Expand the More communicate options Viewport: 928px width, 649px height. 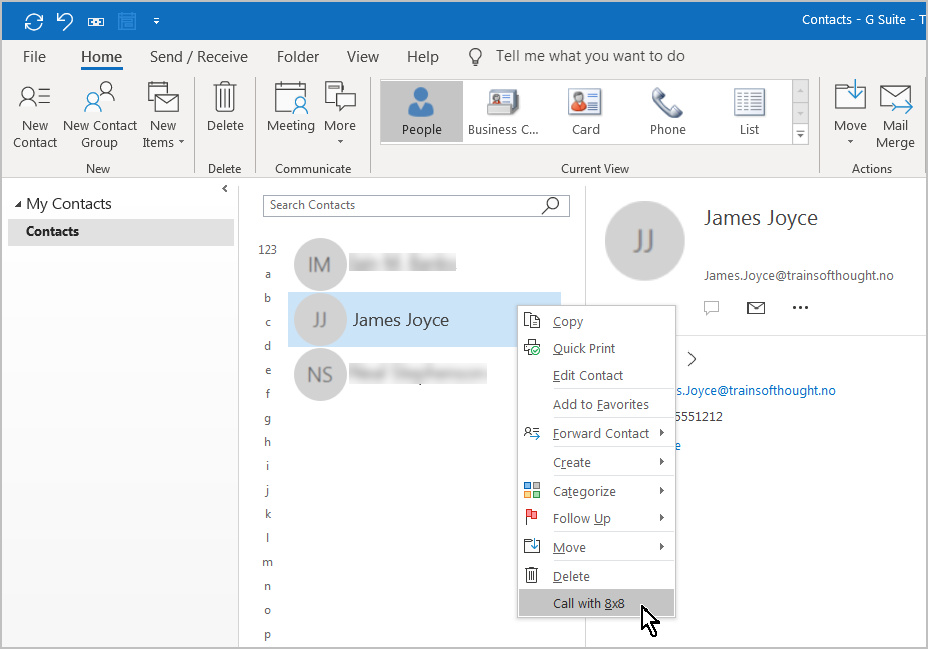(340, 110)
